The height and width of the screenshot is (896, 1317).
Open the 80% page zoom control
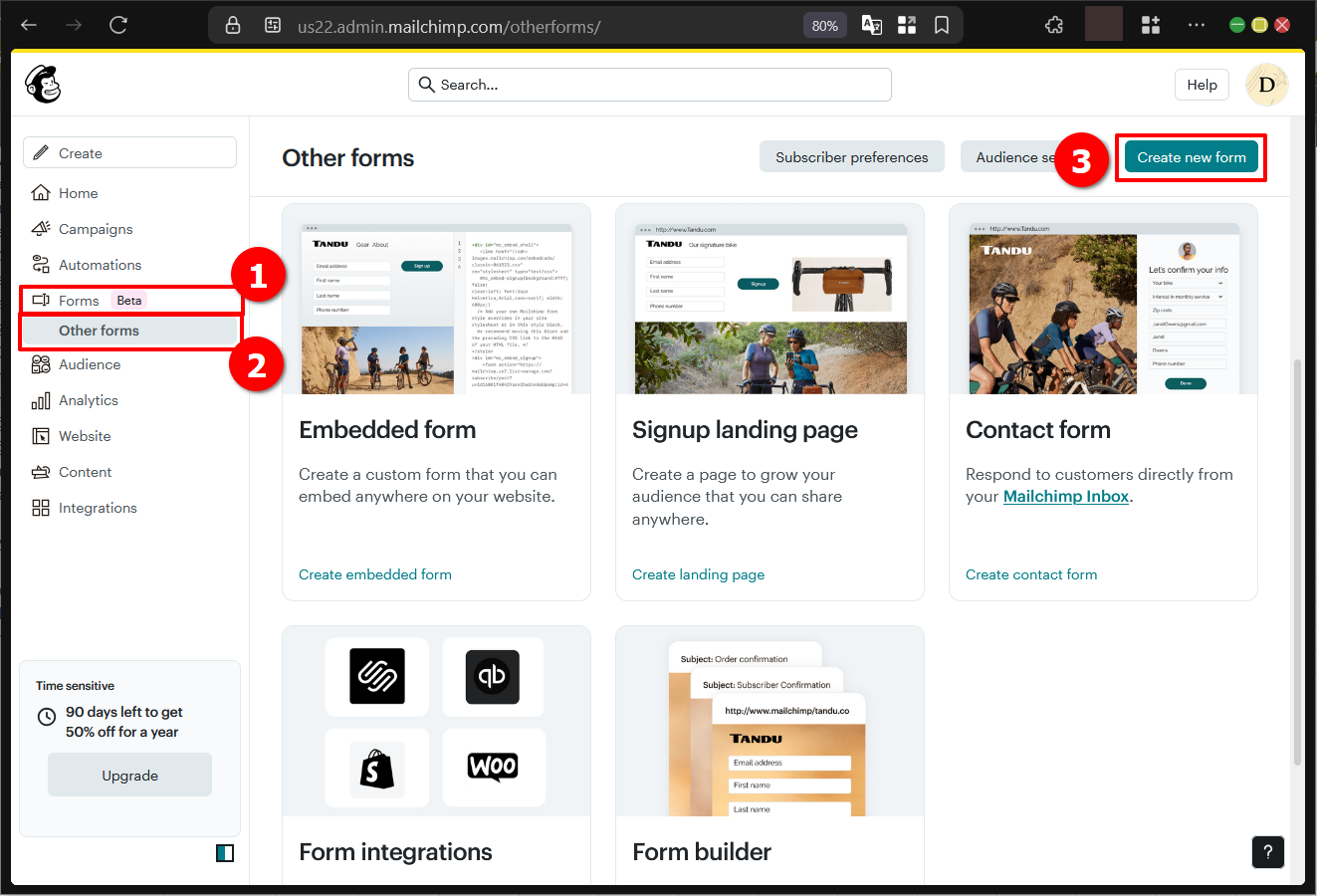tap(824, 25)
